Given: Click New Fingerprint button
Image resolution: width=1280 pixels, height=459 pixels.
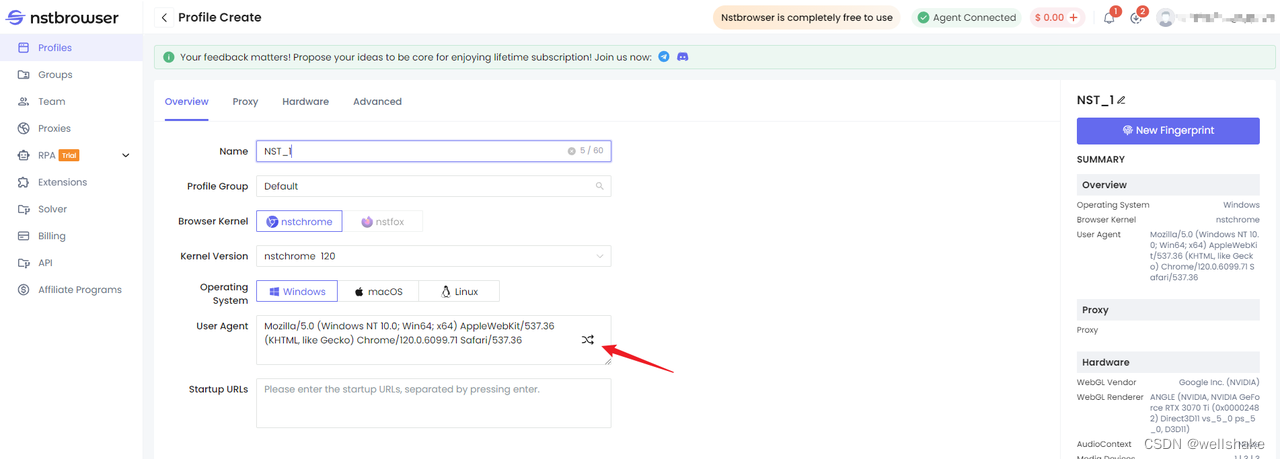Looking at the screenshot, I should click(1168, 130).
